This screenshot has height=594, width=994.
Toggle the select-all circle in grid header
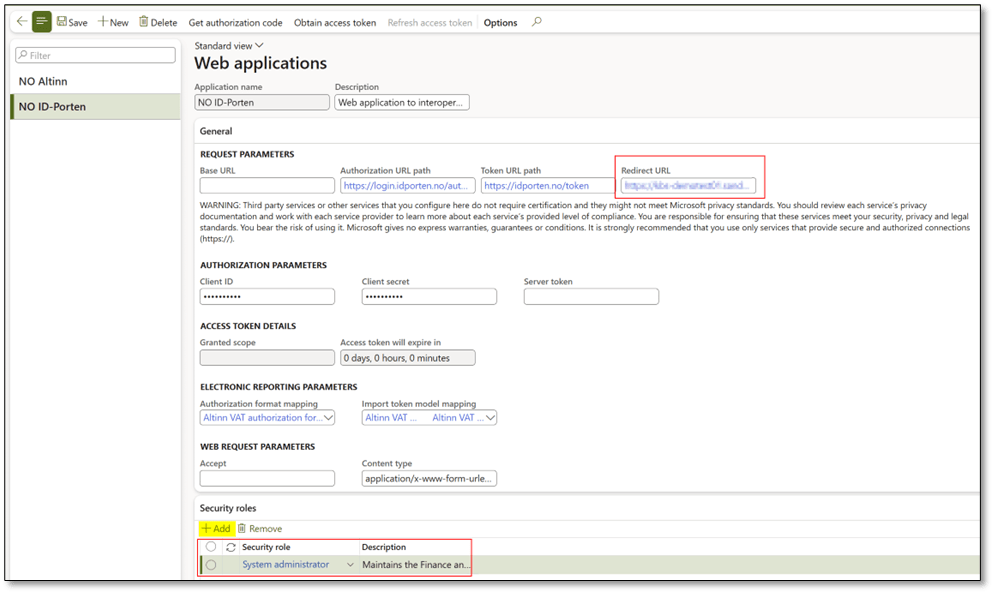pos(211,547)
